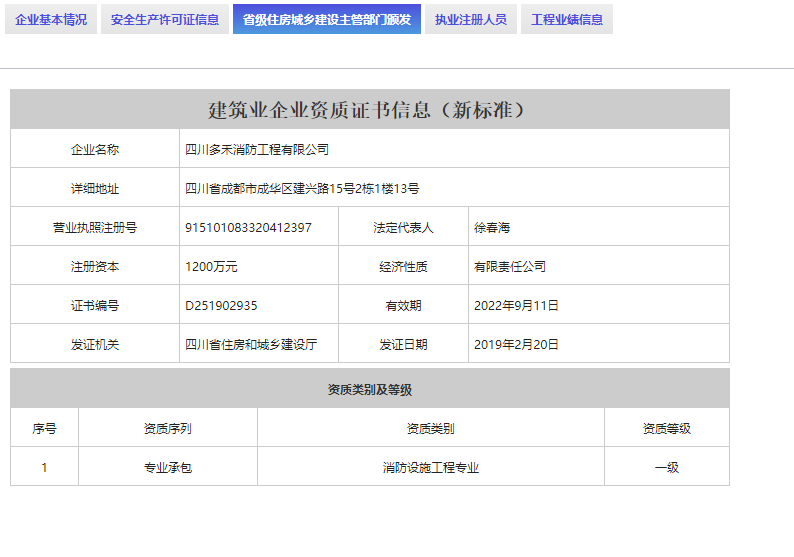Click registered capital value 1200万元
The width and height of the screenshot is (794, 557).
[211, 267]
